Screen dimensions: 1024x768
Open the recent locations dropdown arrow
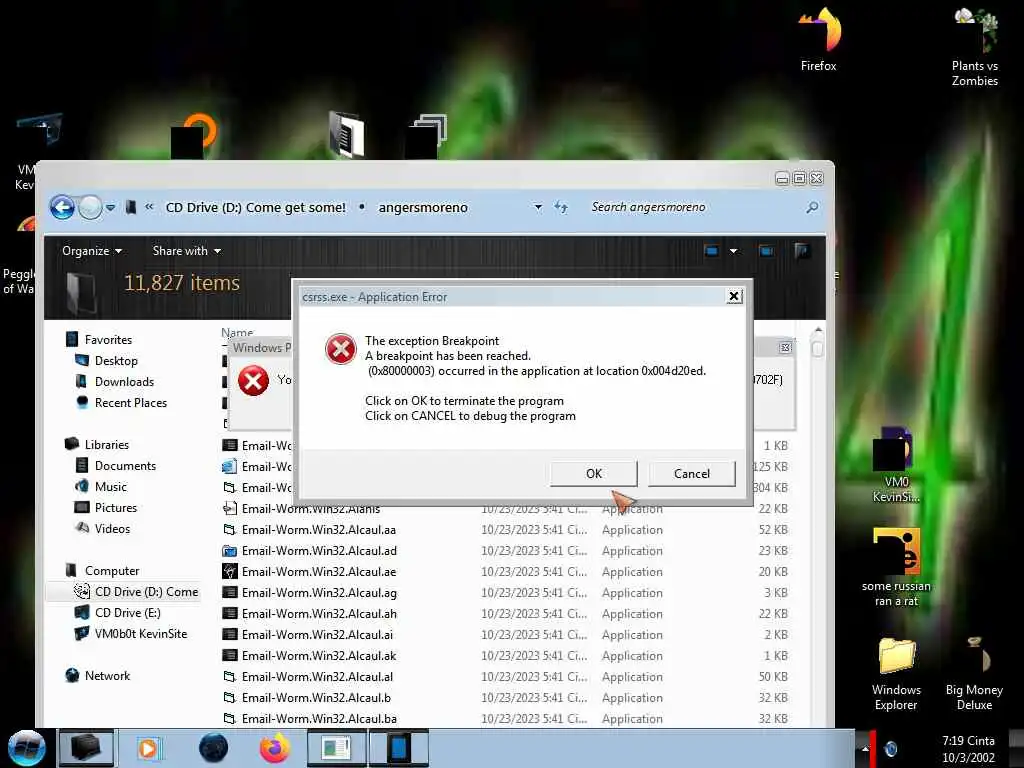click(110, 208)
